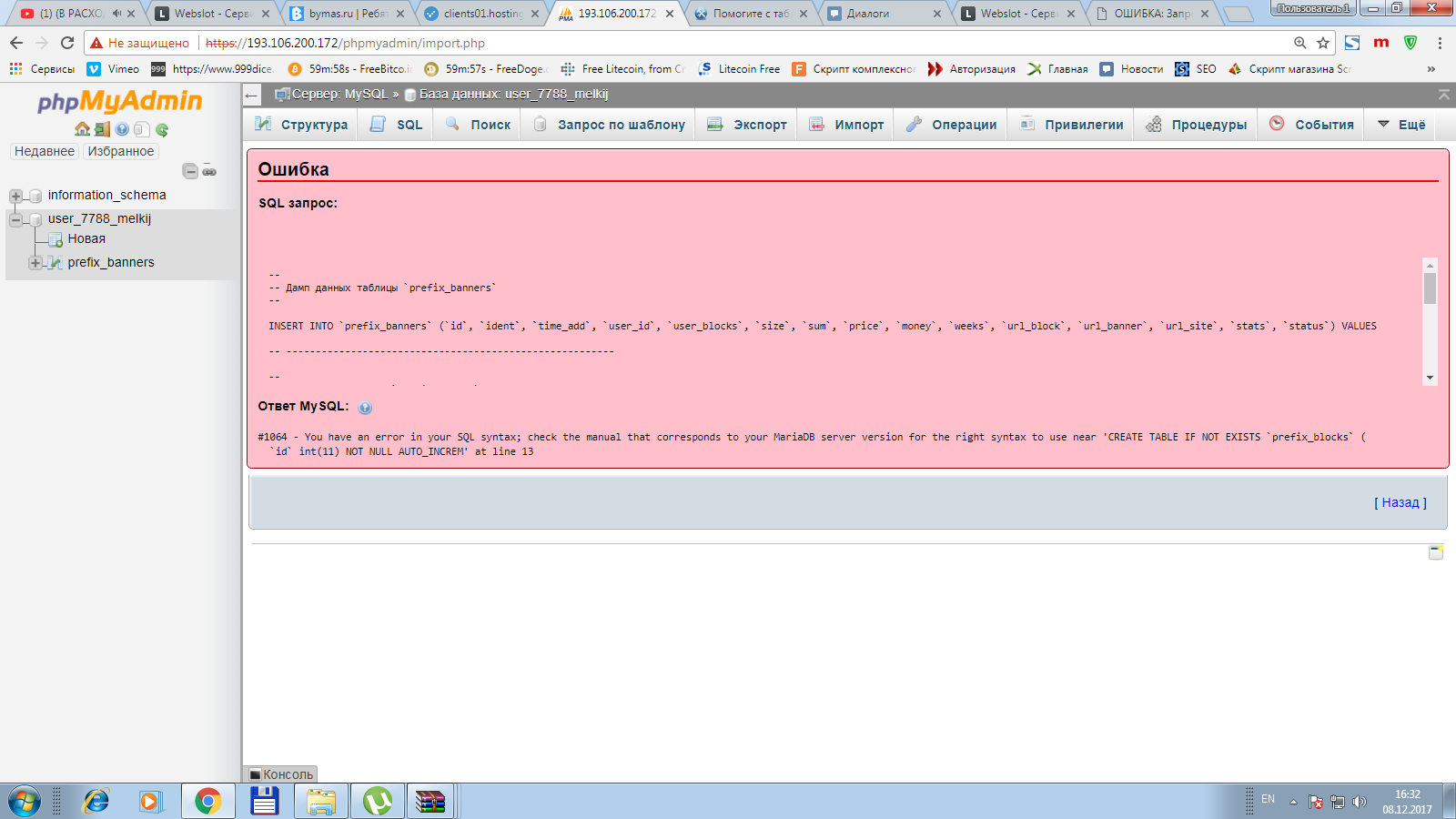
Task: Switch to the 'Структура' tab
Action: [301, 125]
